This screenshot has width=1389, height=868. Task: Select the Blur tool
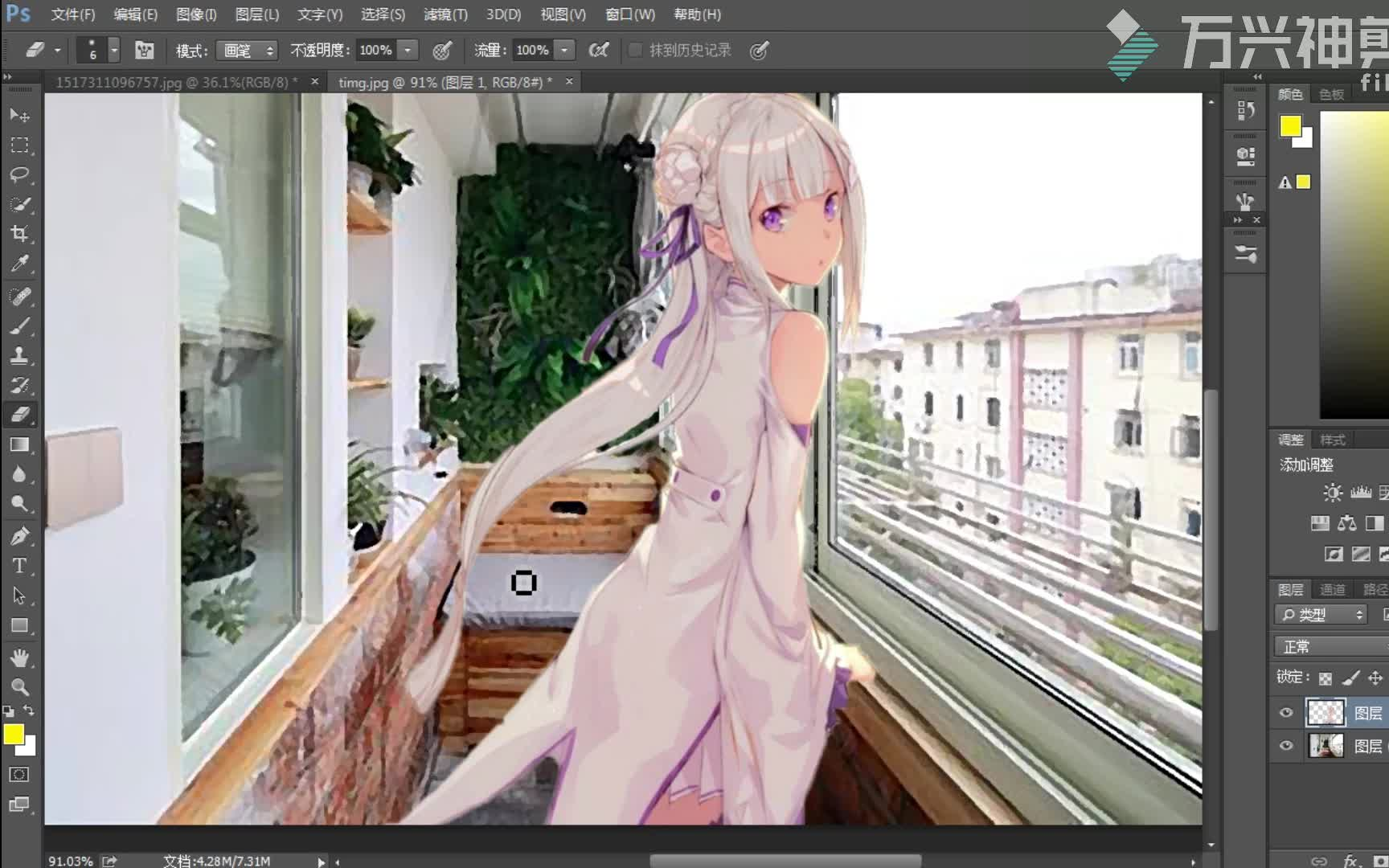(19, 474)
